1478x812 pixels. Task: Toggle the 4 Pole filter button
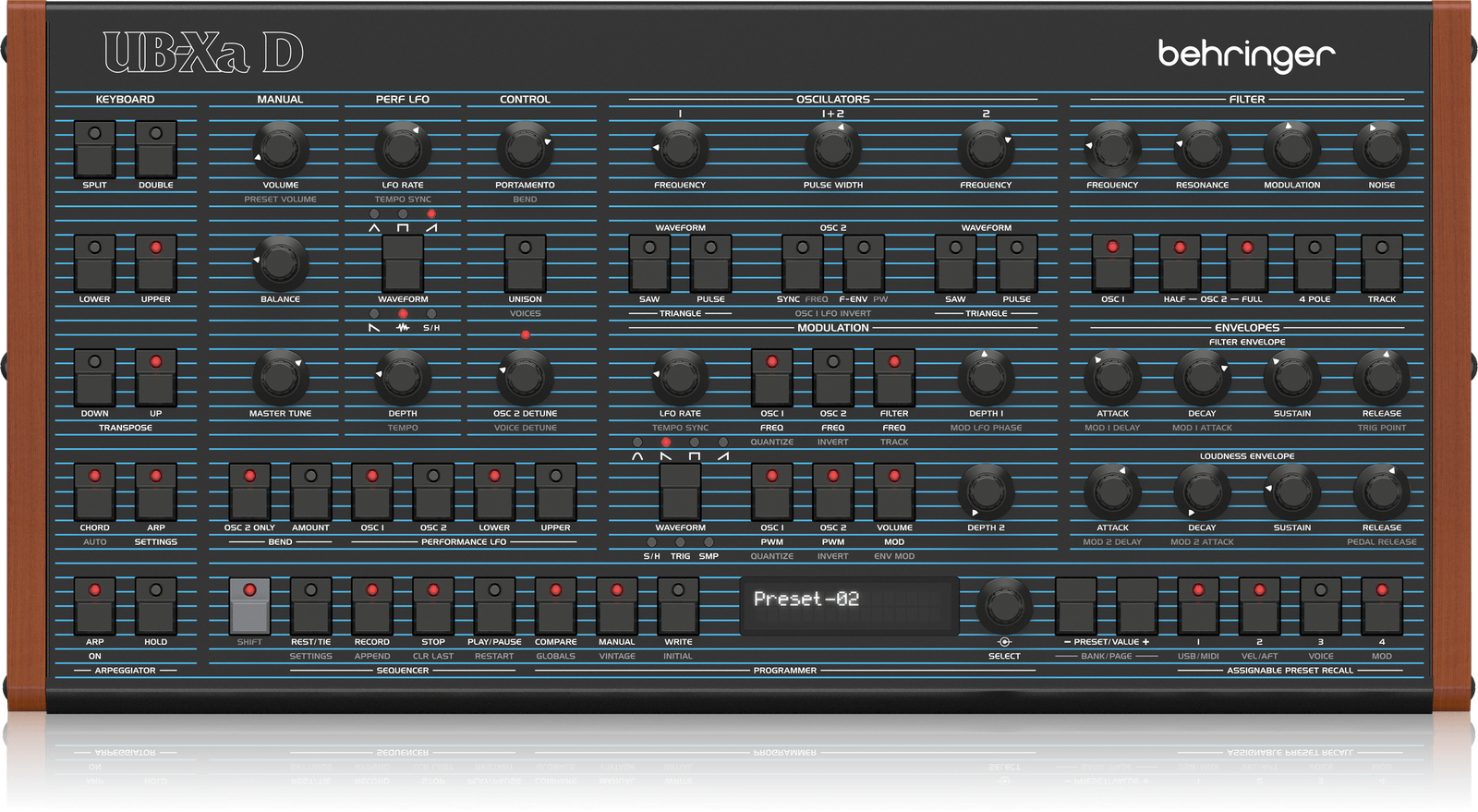point(1314,264)
